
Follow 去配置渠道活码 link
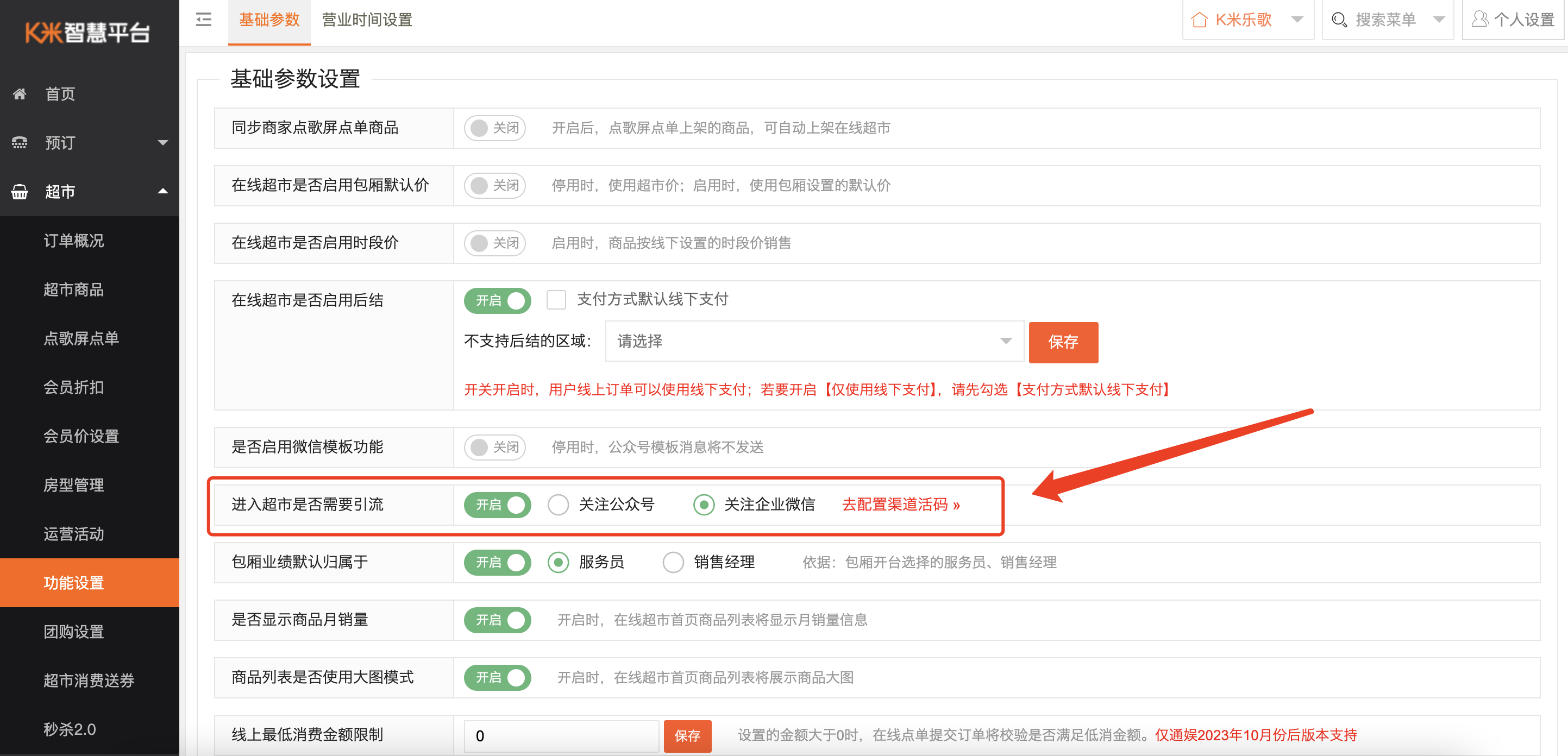click(x=901, y=505)
